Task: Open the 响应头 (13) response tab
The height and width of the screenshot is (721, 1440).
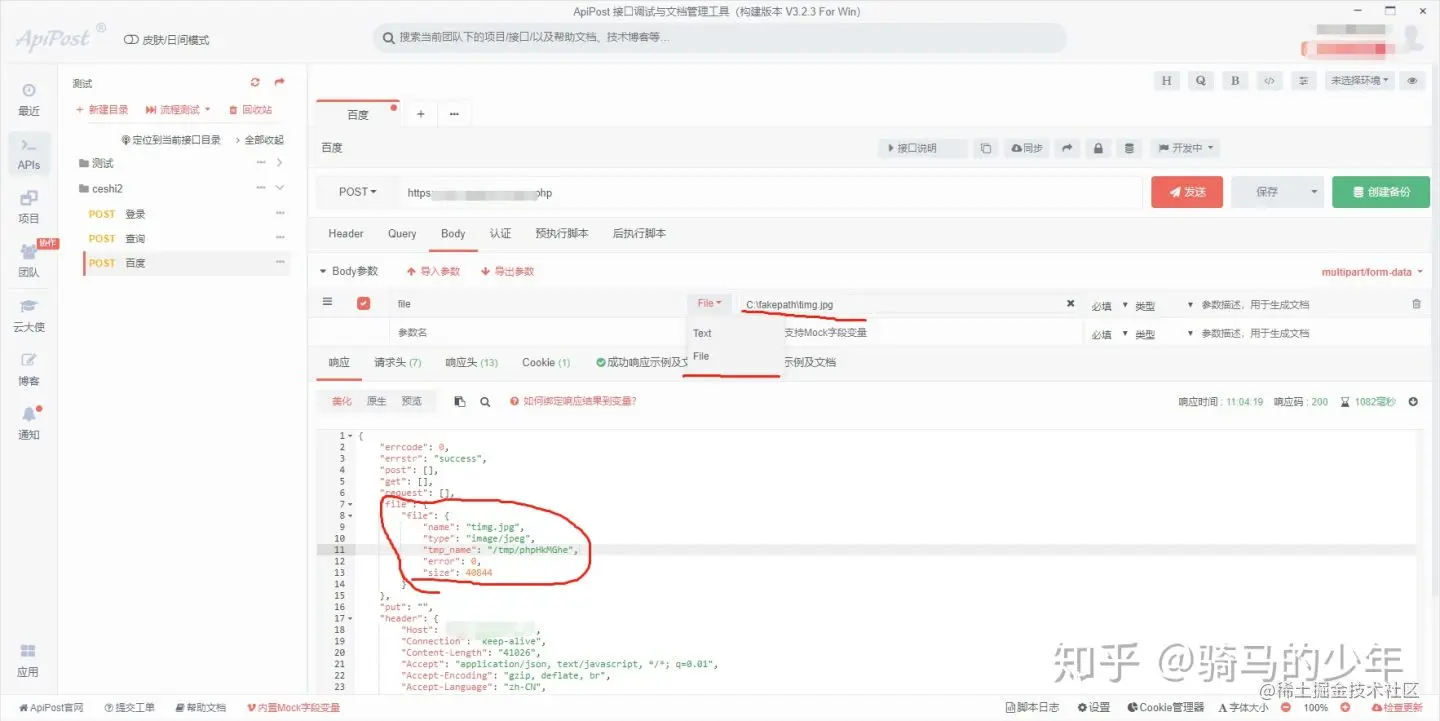Action: pyautogui.click(x=472, y=362)
